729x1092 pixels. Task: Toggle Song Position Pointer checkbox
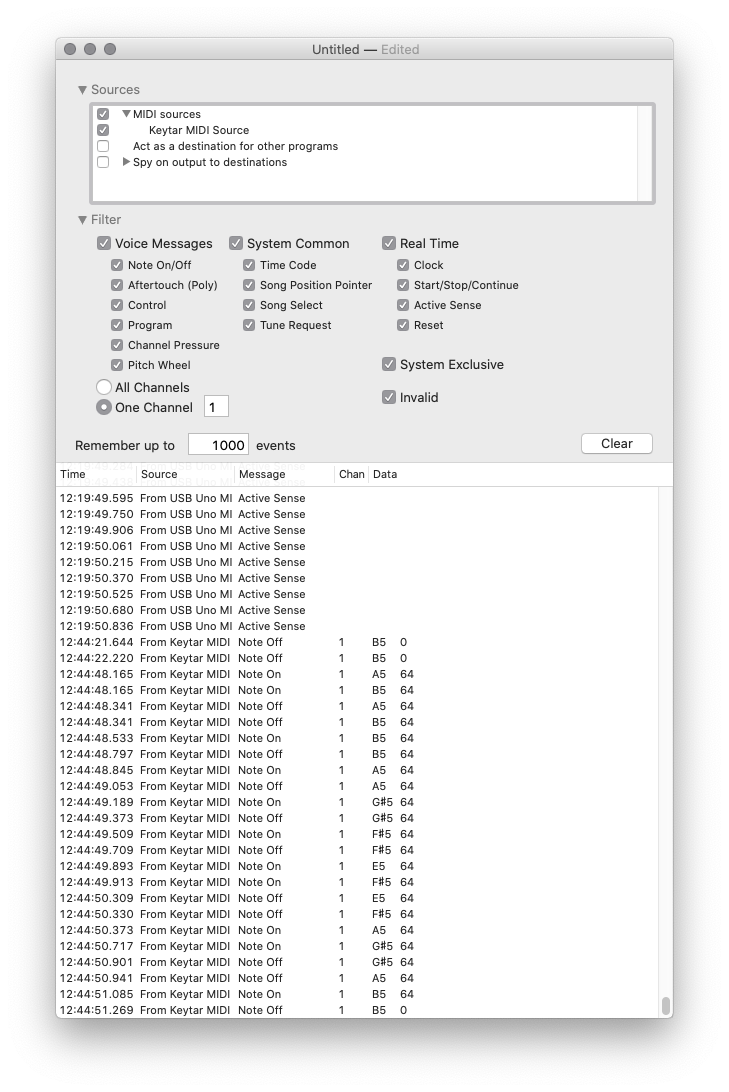[249, 285]
